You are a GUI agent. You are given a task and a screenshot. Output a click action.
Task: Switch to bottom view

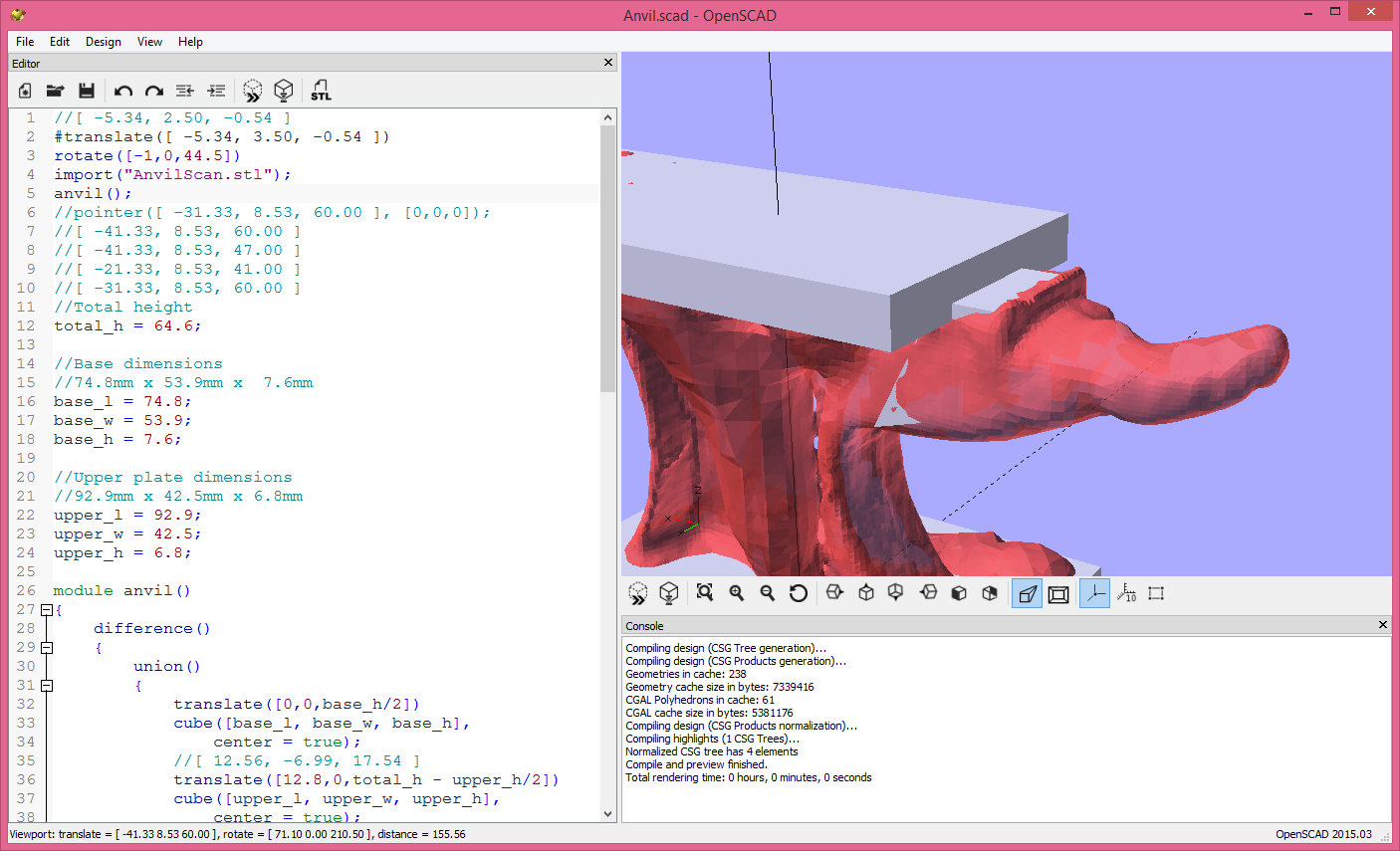(x=896, y=593)
